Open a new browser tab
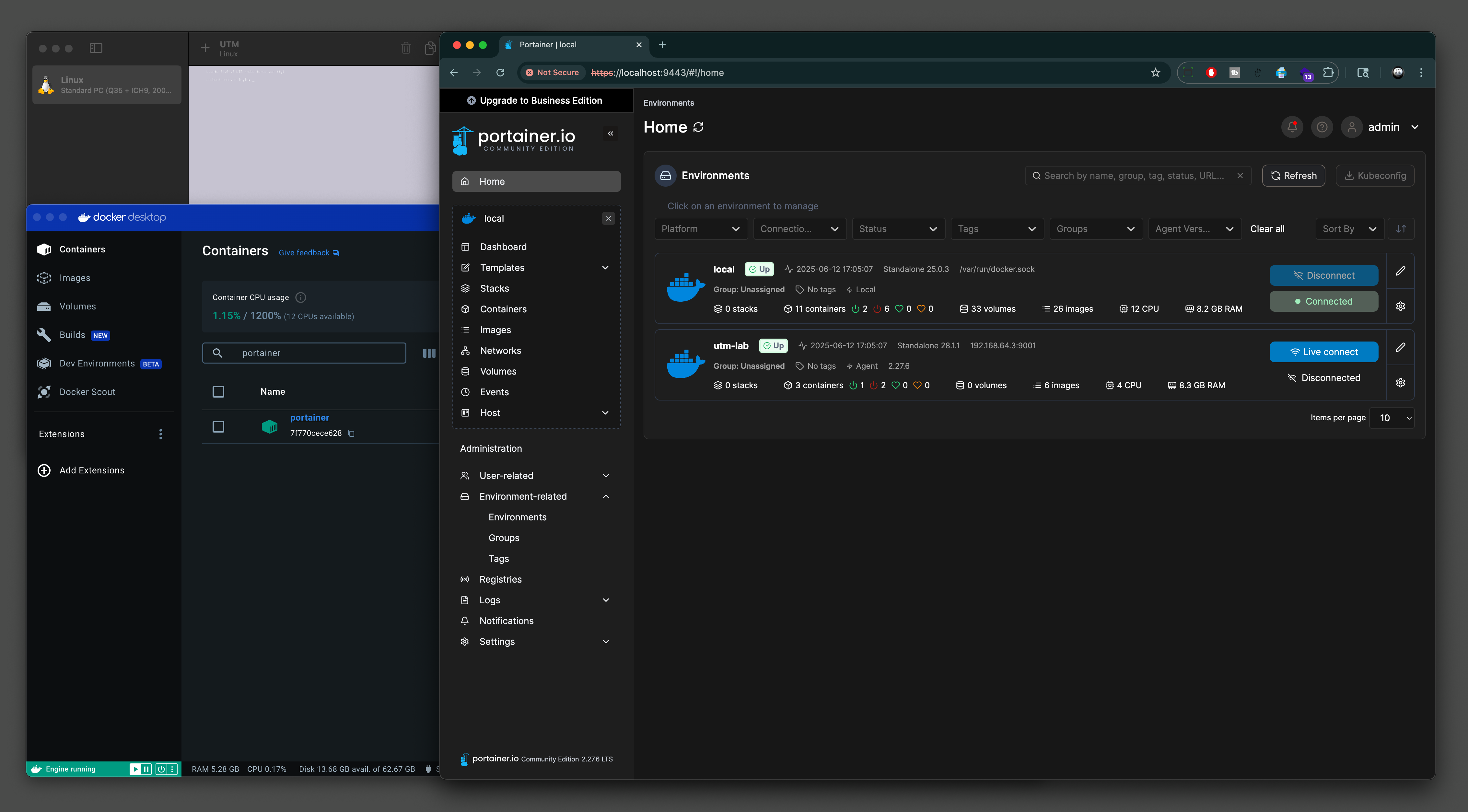Screen dimensions: 1468x812 tap(662, 45)
